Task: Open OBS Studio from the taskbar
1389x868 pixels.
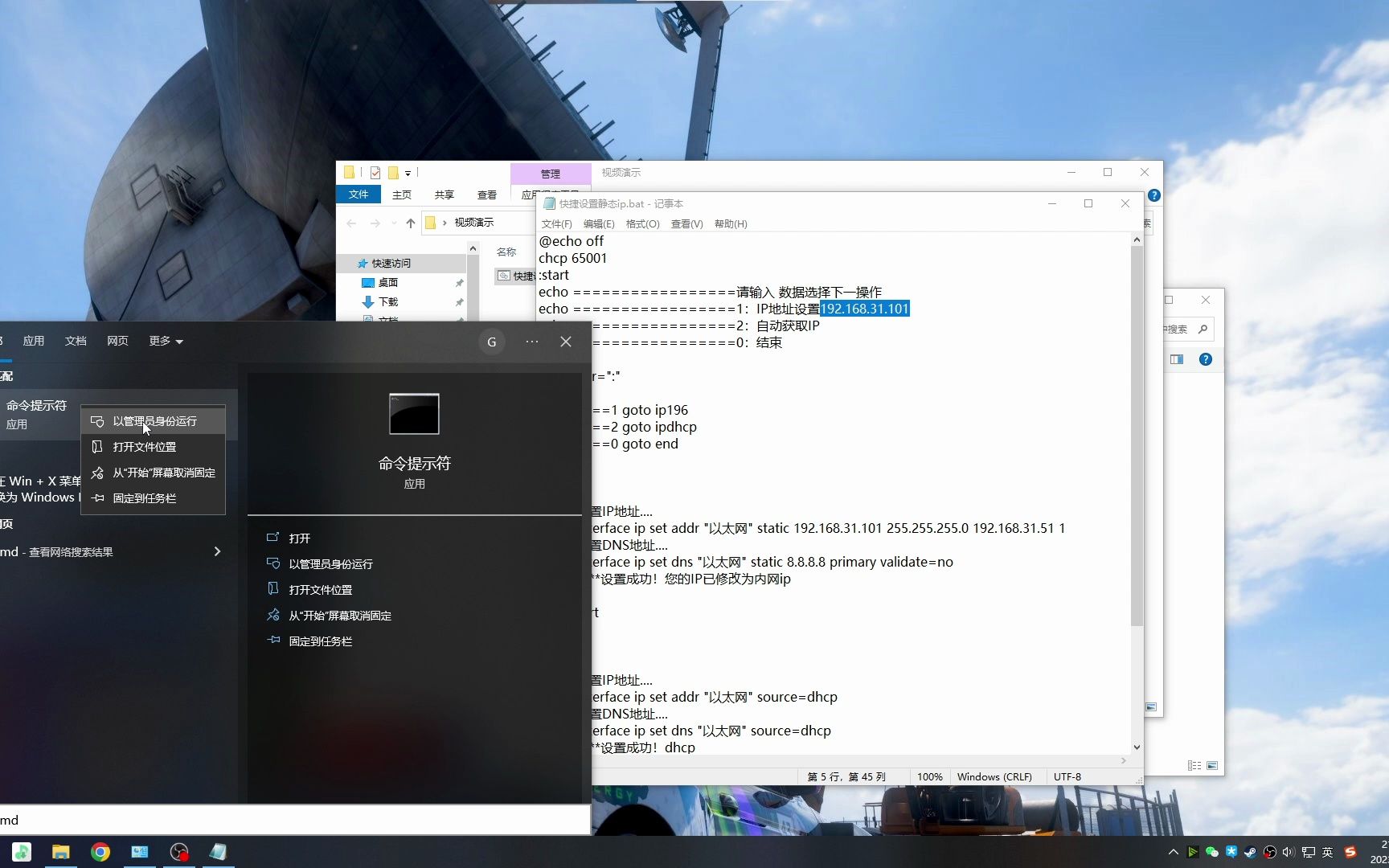Action: tap(179, 852)
